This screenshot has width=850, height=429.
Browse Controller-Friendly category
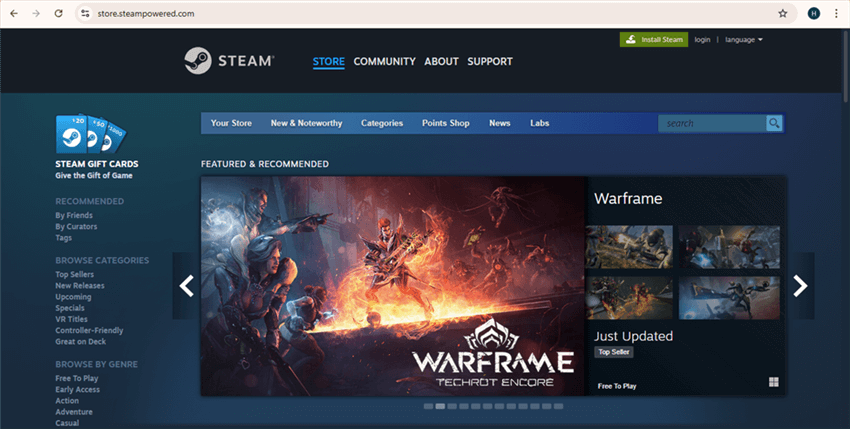pos(89,330)
